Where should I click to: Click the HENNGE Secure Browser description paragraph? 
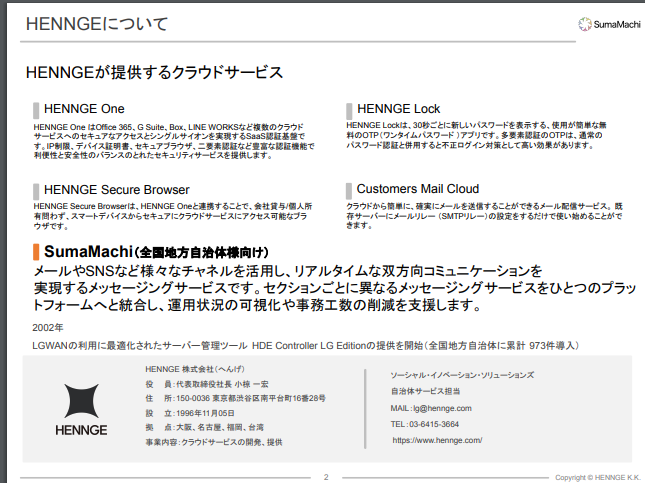tap(173, 216)
